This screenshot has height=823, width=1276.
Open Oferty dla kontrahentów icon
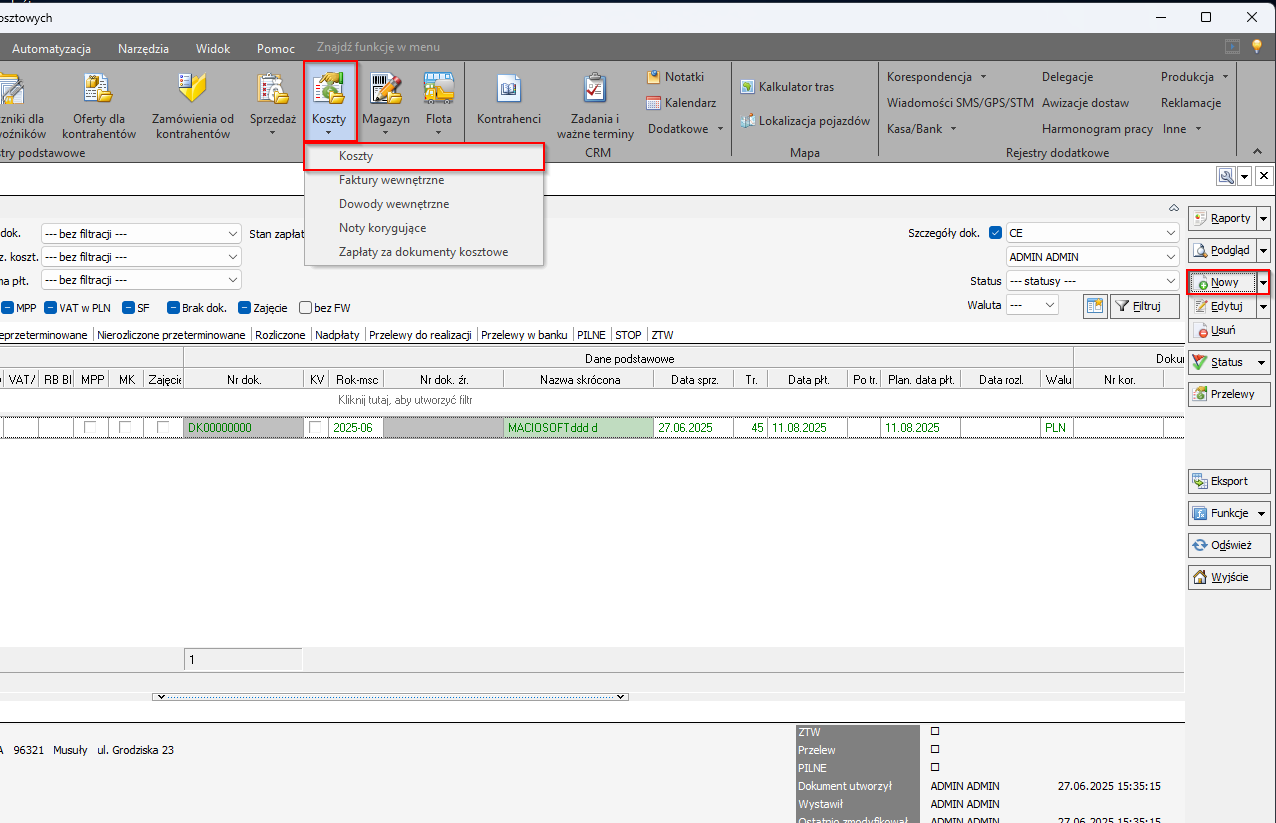[98, 90]
